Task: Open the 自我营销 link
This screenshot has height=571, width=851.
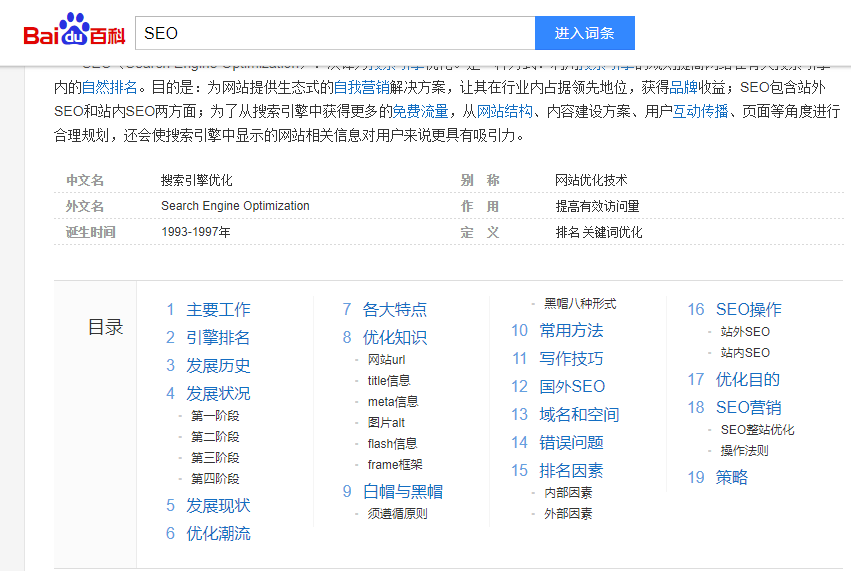Action: point(362,87)
